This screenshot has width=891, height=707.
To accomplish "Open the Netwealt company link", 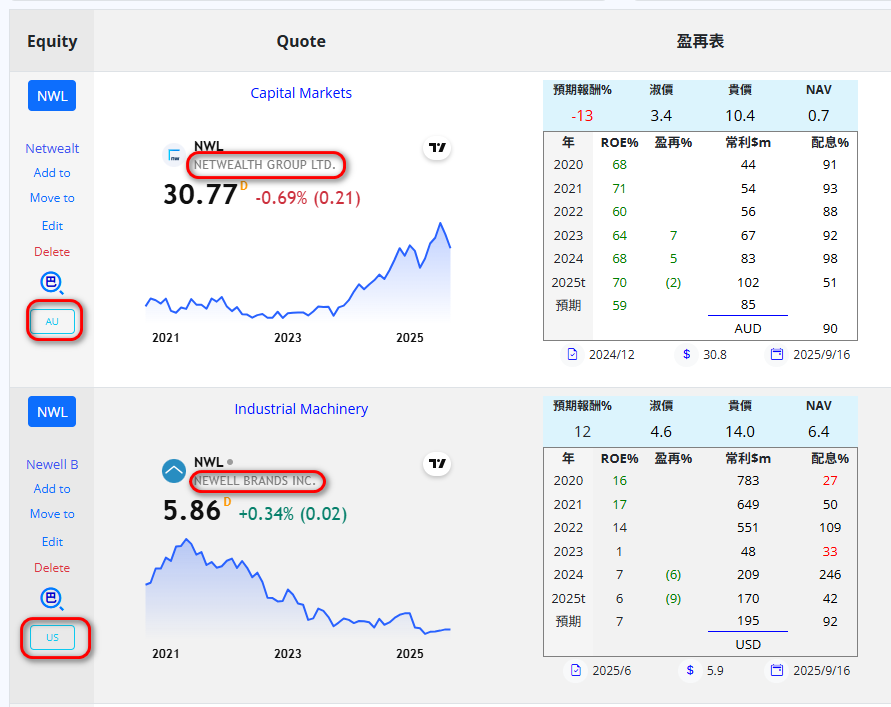I will tap(52, 148).
